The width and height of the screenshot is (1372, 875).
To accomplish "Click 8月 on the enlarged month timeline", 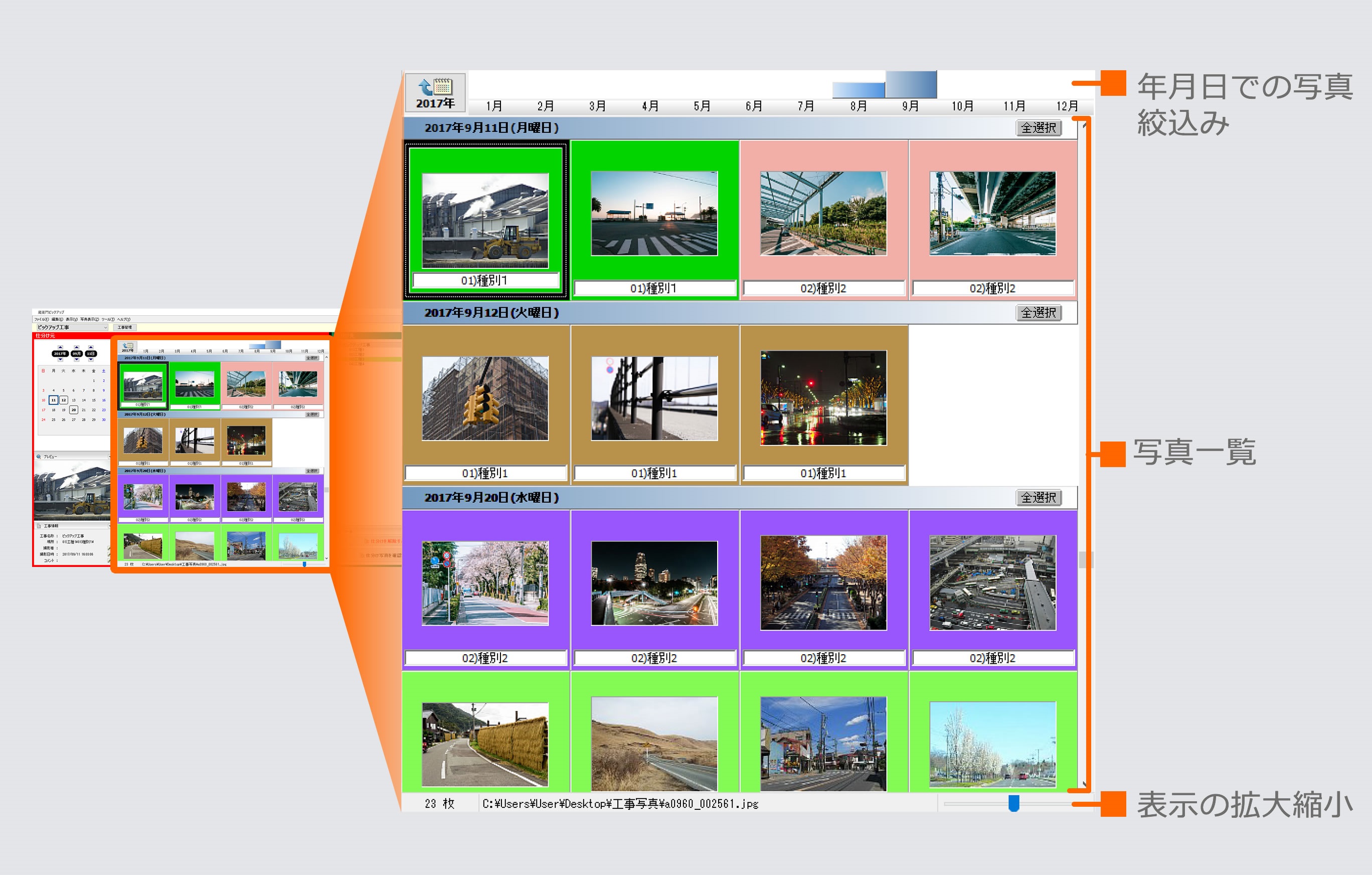I will pos(858,106).
